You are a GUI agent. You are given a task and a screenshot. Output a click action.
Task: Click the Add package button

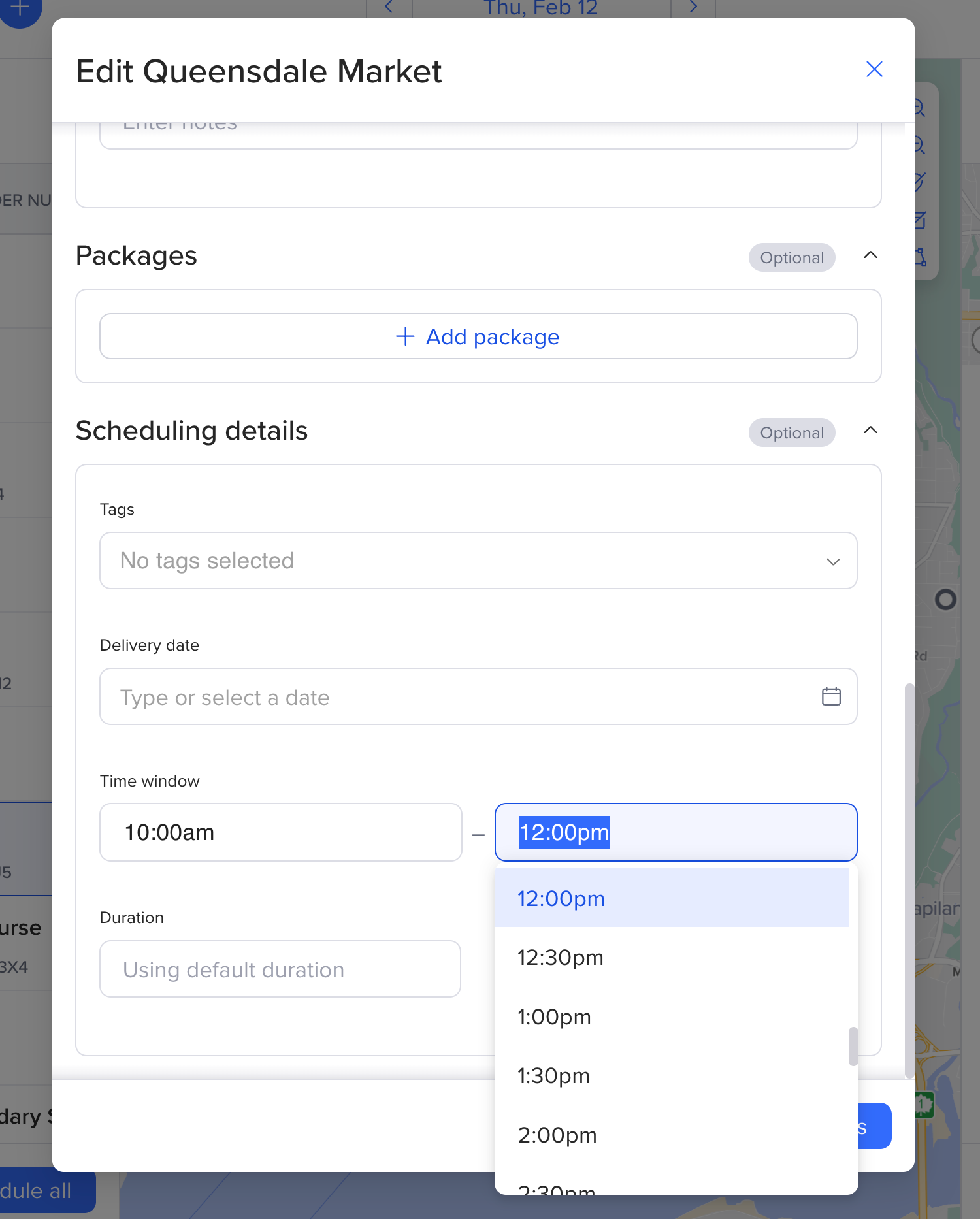(478, 336)
